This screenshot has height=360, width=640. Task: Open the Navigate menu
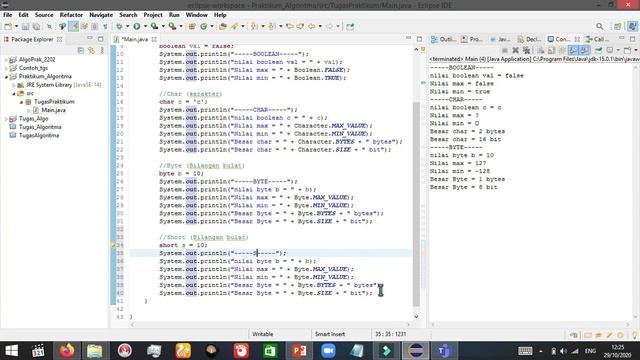click(x=101, y=15)
